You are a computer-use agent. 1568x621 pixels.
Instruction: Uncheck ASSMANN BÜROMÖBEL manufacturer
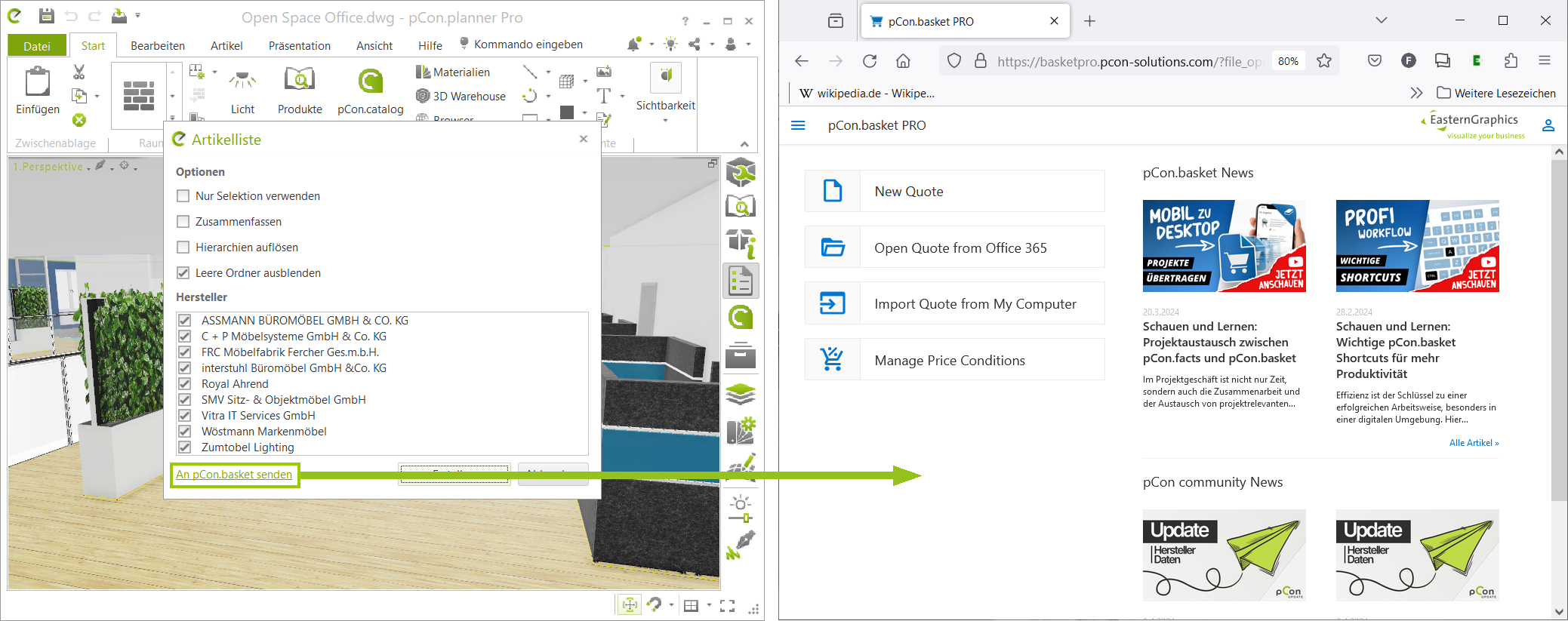click(184, 320)
